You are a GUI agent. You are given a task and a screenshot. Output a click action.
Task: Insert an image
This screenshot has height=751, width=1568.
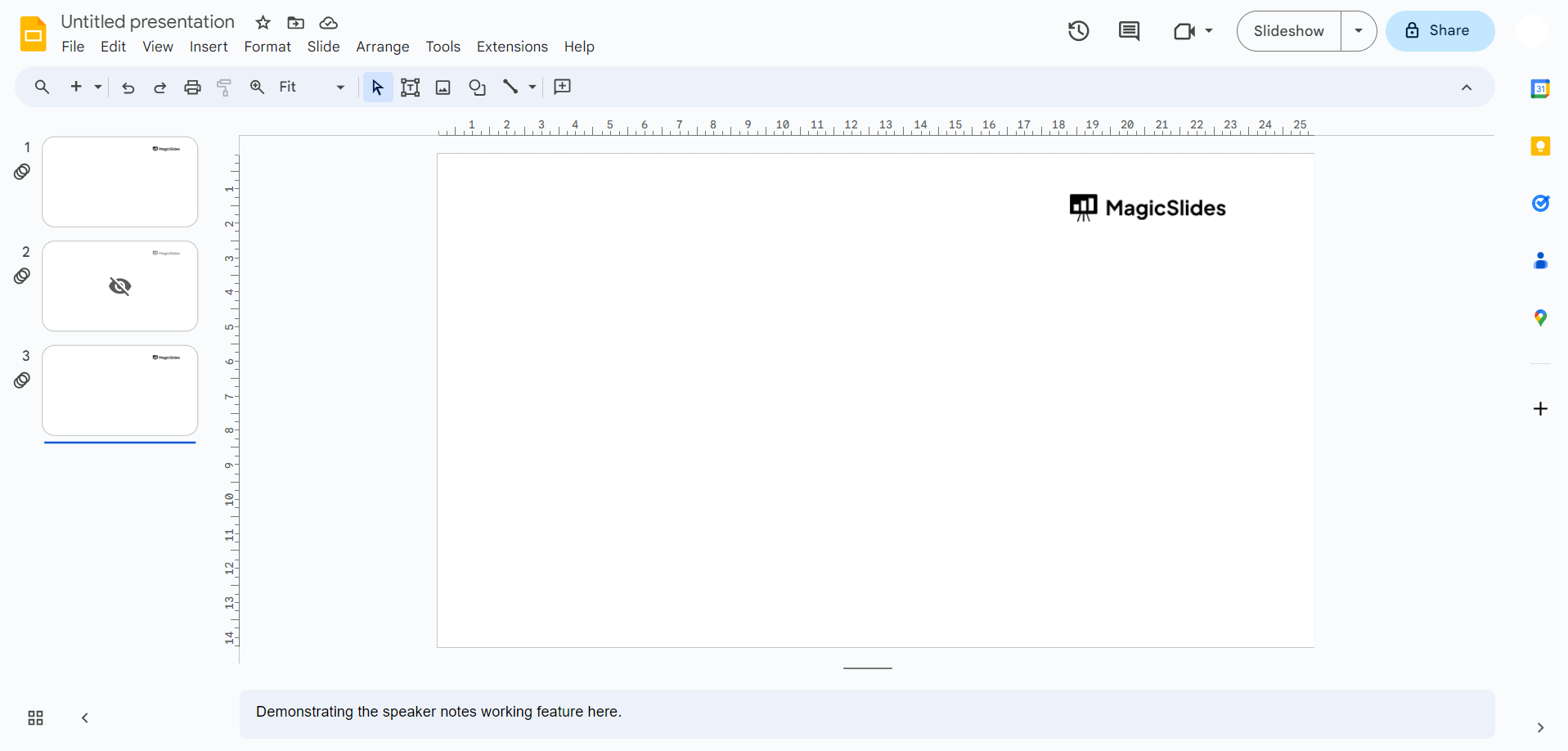click(x=443, y=88)
